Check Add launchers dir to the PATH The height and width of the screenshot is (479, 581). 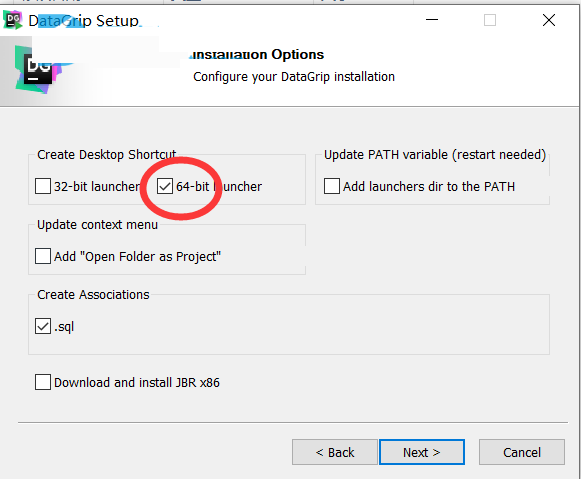point(332,186)
